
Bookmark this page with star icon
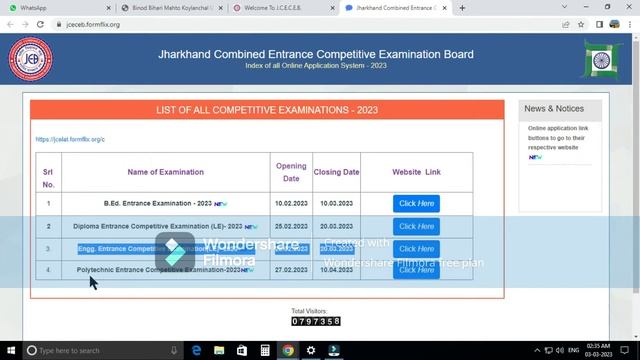point(581,24)
